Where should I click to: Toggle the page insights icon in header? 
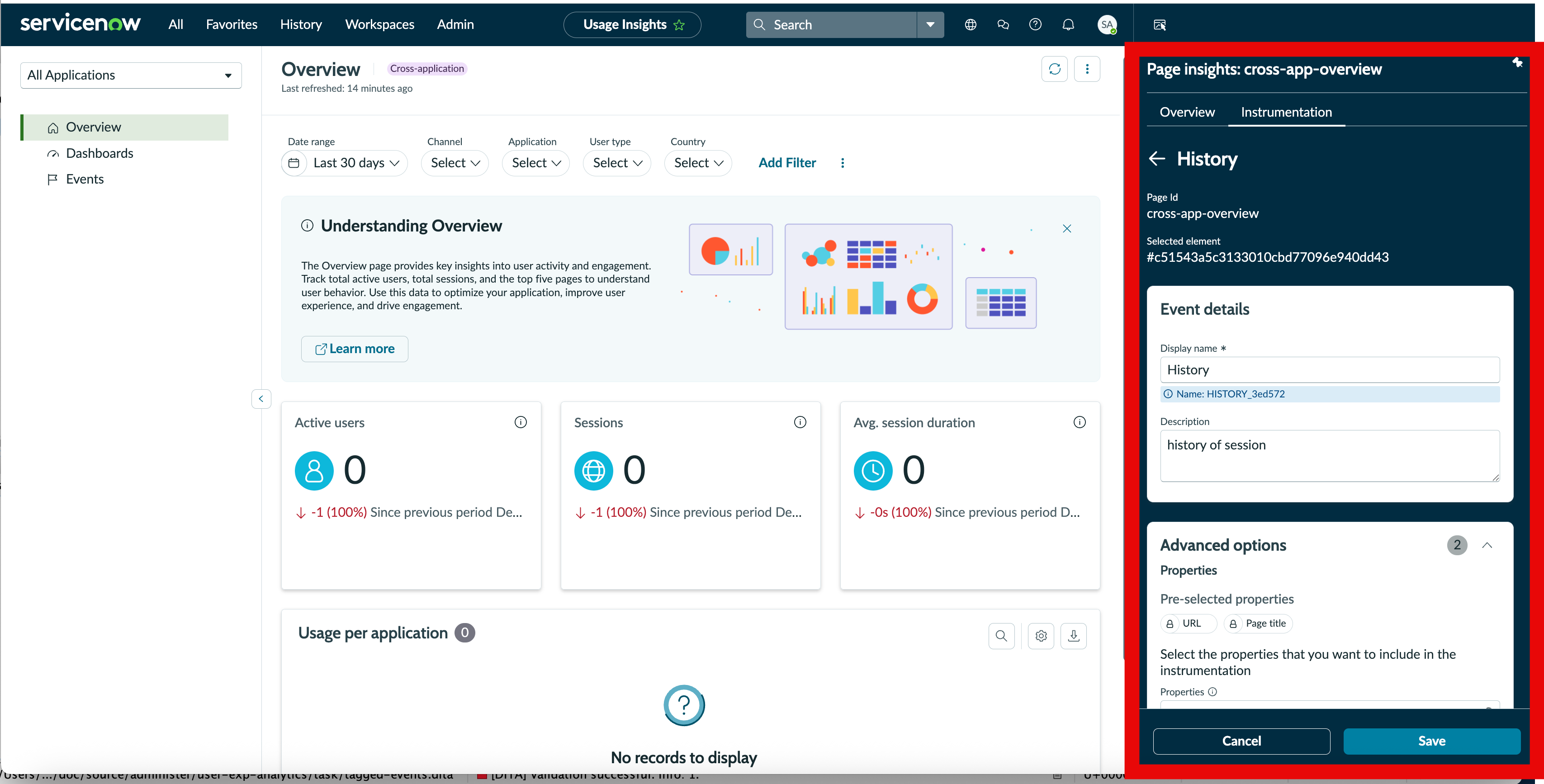(1160, 24)
